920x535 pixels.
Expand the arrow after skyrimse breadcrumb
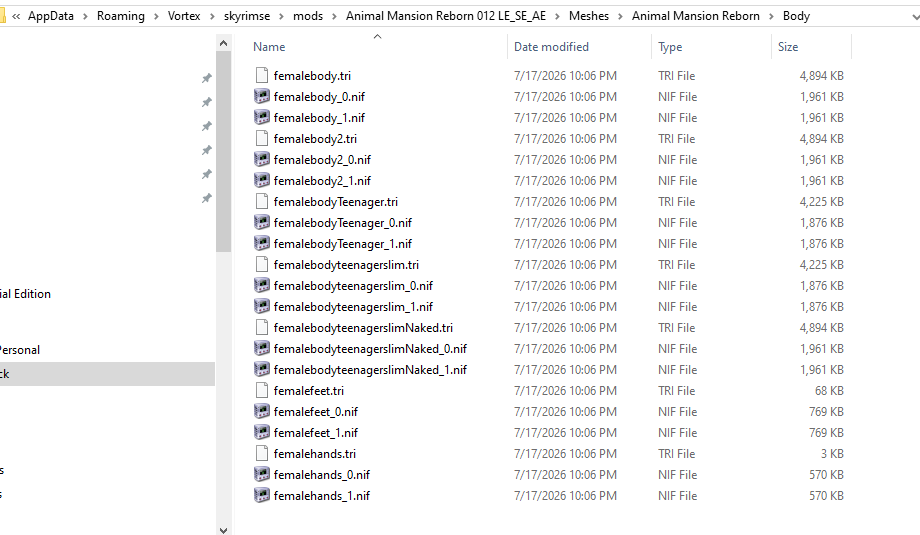(x=281, y=16)
